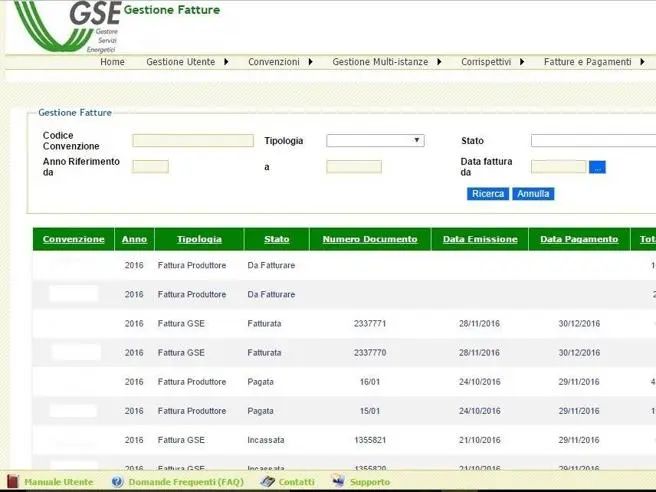Go to the Home page
The height and width of the screenshot is (492, 656).
112,62
